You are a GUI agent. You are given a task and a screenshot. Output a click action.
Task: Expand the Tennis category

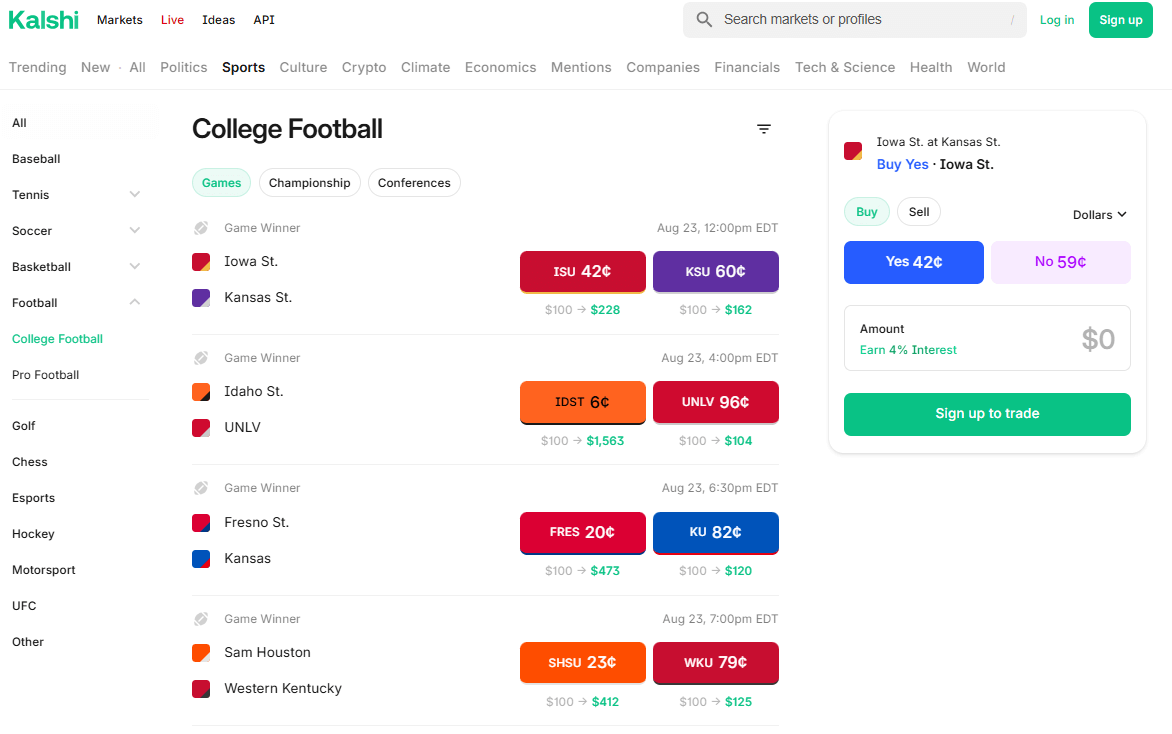click(135, 194)
